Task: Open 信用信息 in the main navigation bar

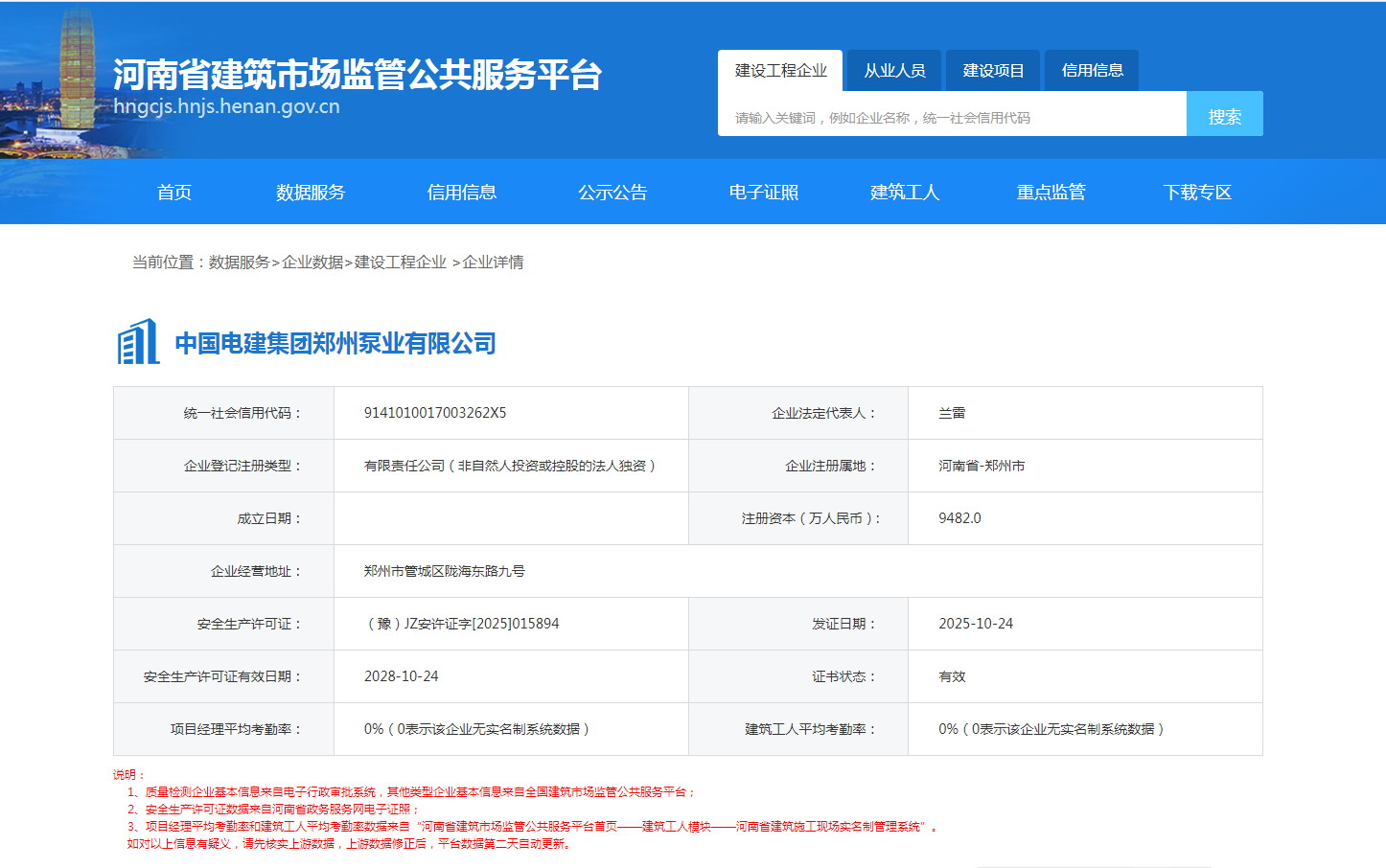Action: pos(461,193)
